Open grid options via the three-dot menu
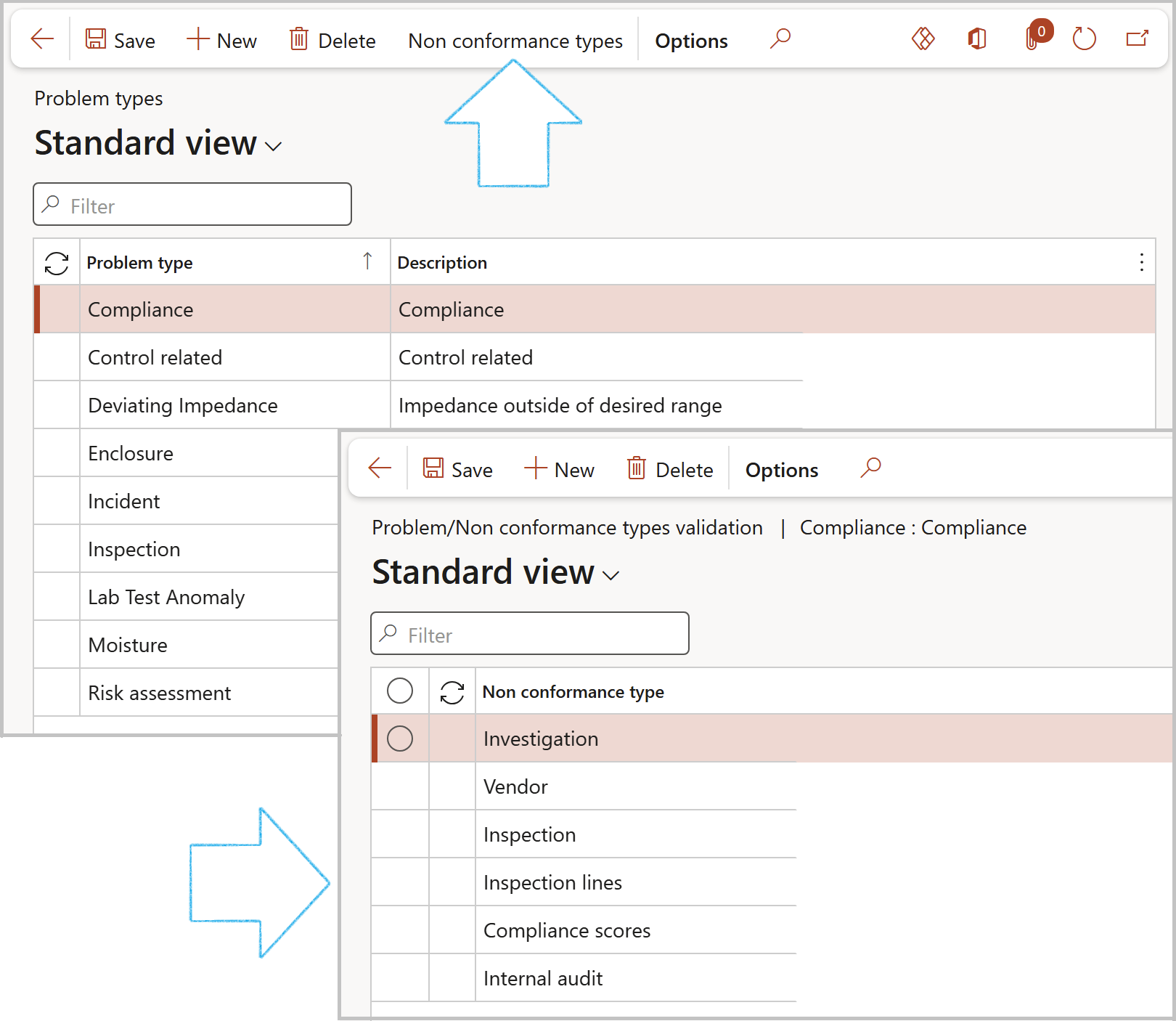The image size is (1176, 1021). pyautogui.click(x=1141, y=262)
